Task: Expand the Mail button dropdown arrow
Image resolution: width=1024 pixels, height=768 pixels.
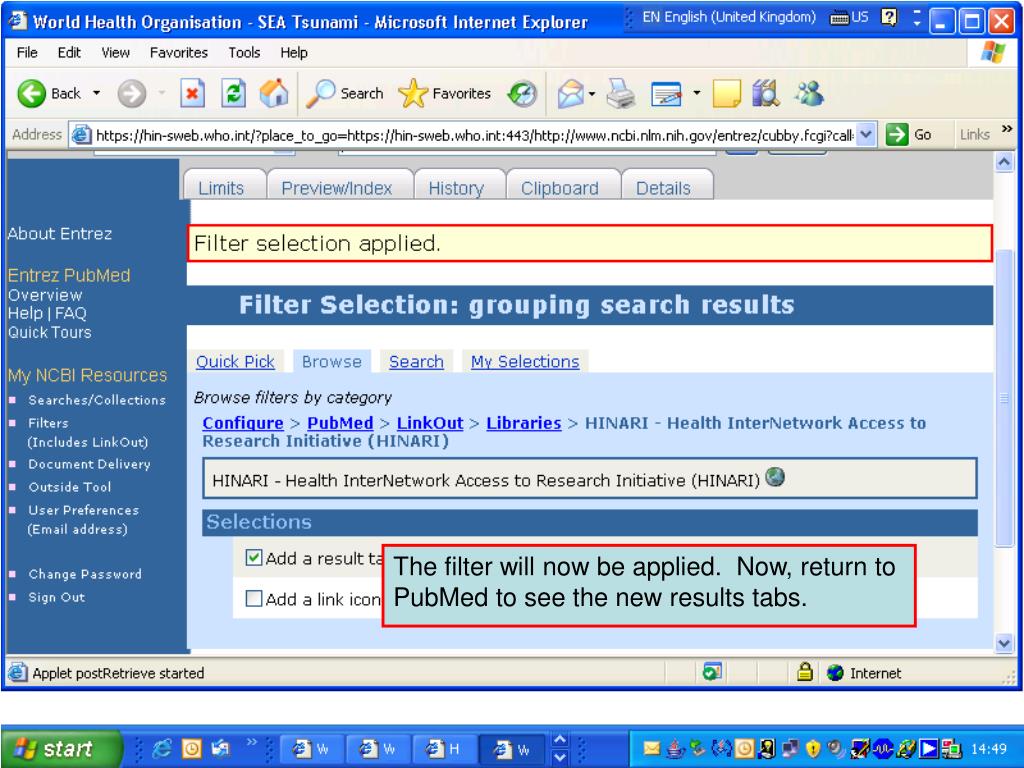Action: click(x=592, y=94)
